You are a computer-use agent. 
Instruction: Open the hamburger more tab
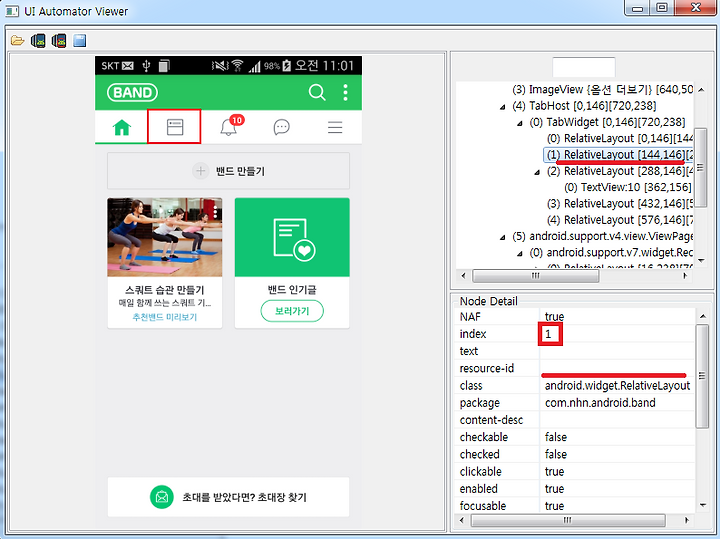point(335,127)
